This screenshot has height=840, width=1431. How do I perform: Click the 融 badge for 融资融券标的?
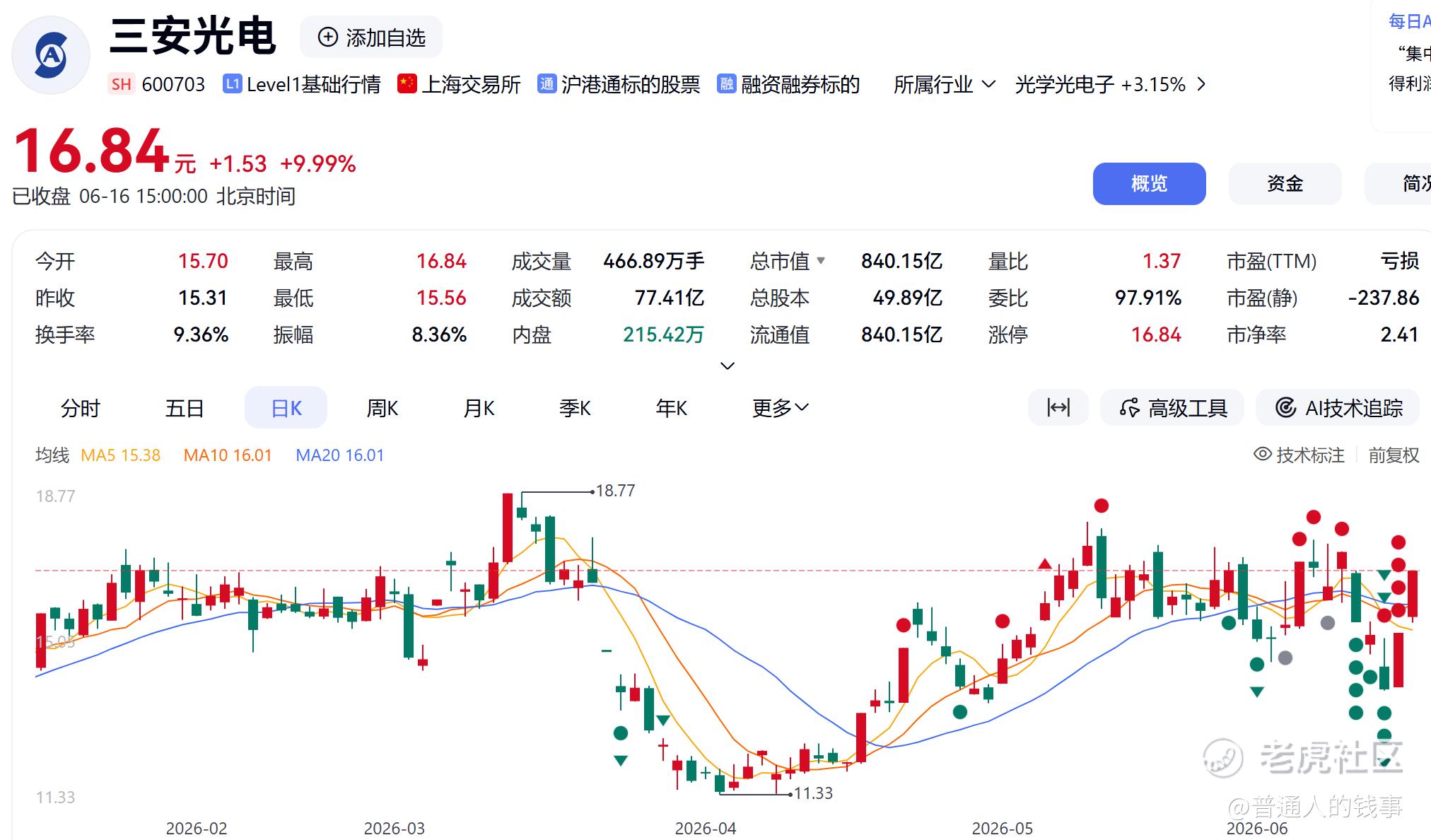[726, 84]
